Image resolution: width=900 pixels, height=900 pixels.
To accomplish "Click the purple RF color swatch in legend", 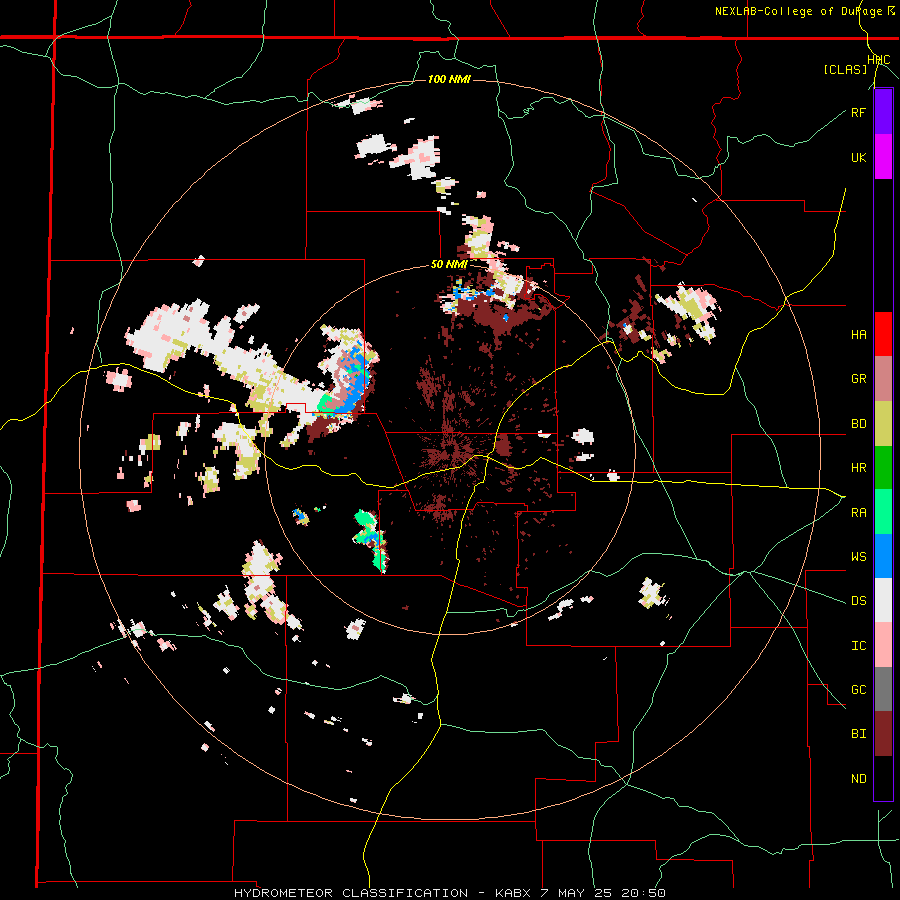I will click(x=883, y=111).
